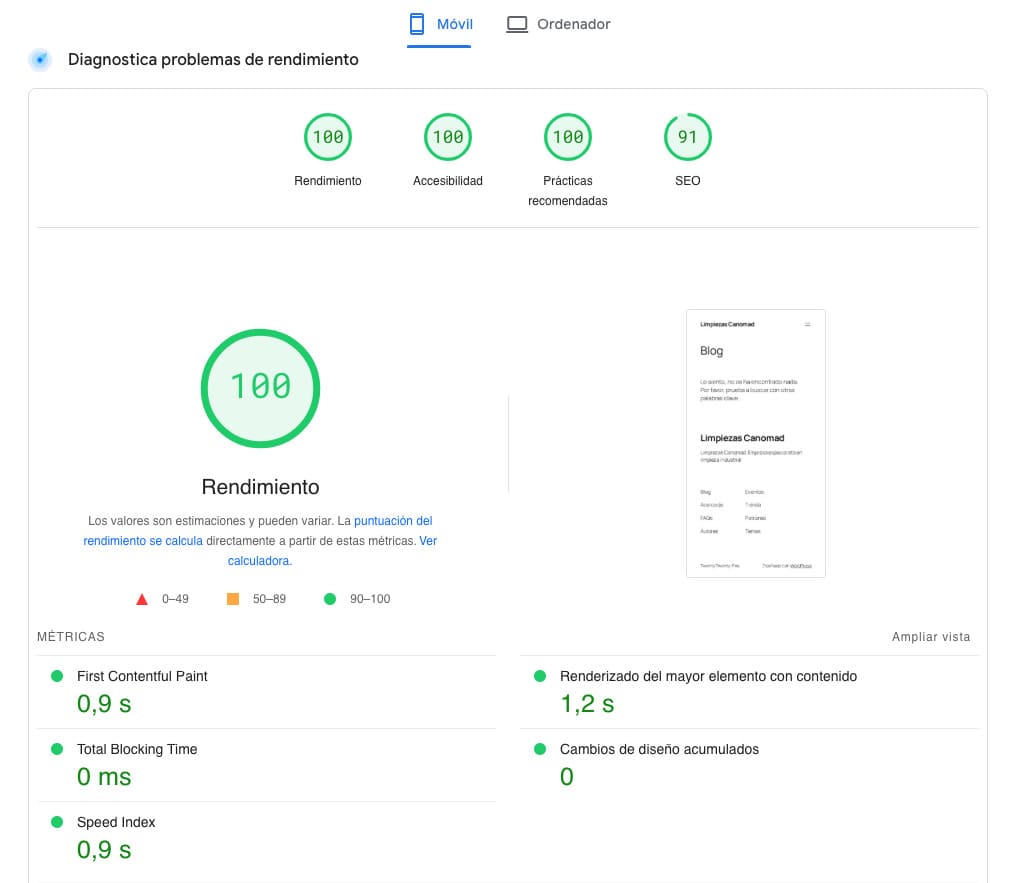Switch to the Ordenador tab
The image size is (1012, 883).
click(558, 24)
